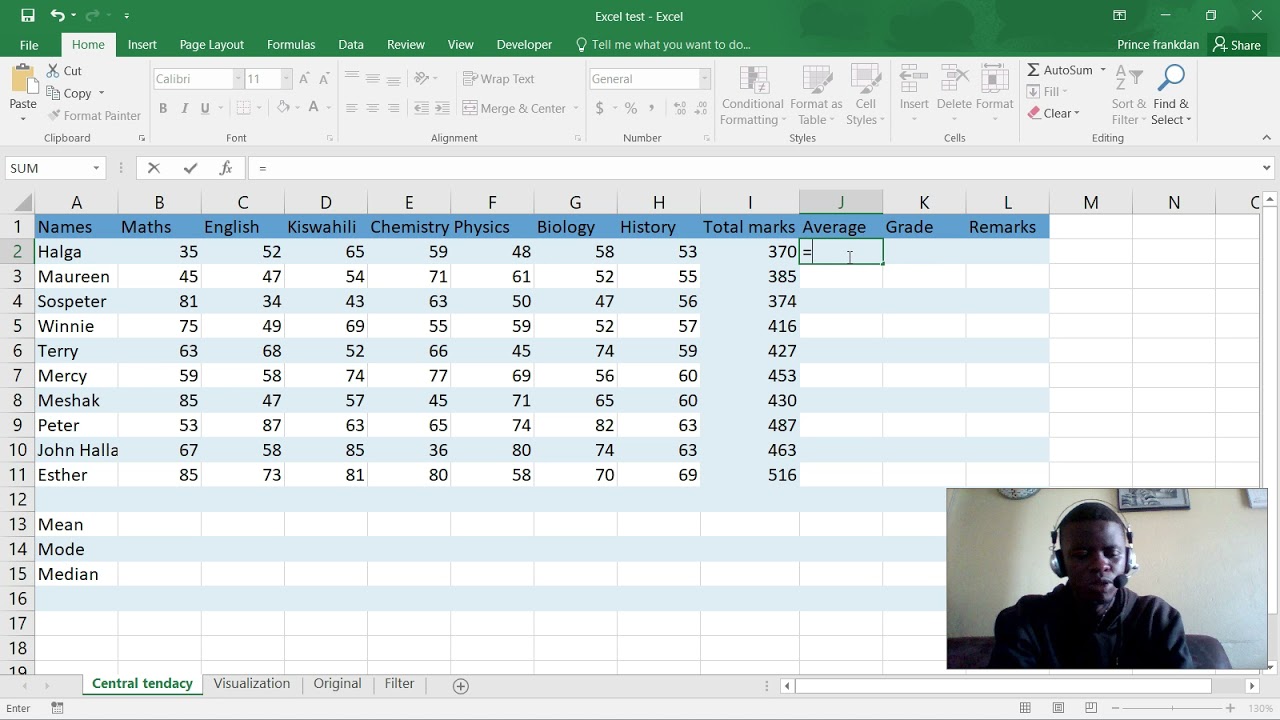Switch to Visualization sheet tab
Screen dimensions: 1280x720
(252, 684)
